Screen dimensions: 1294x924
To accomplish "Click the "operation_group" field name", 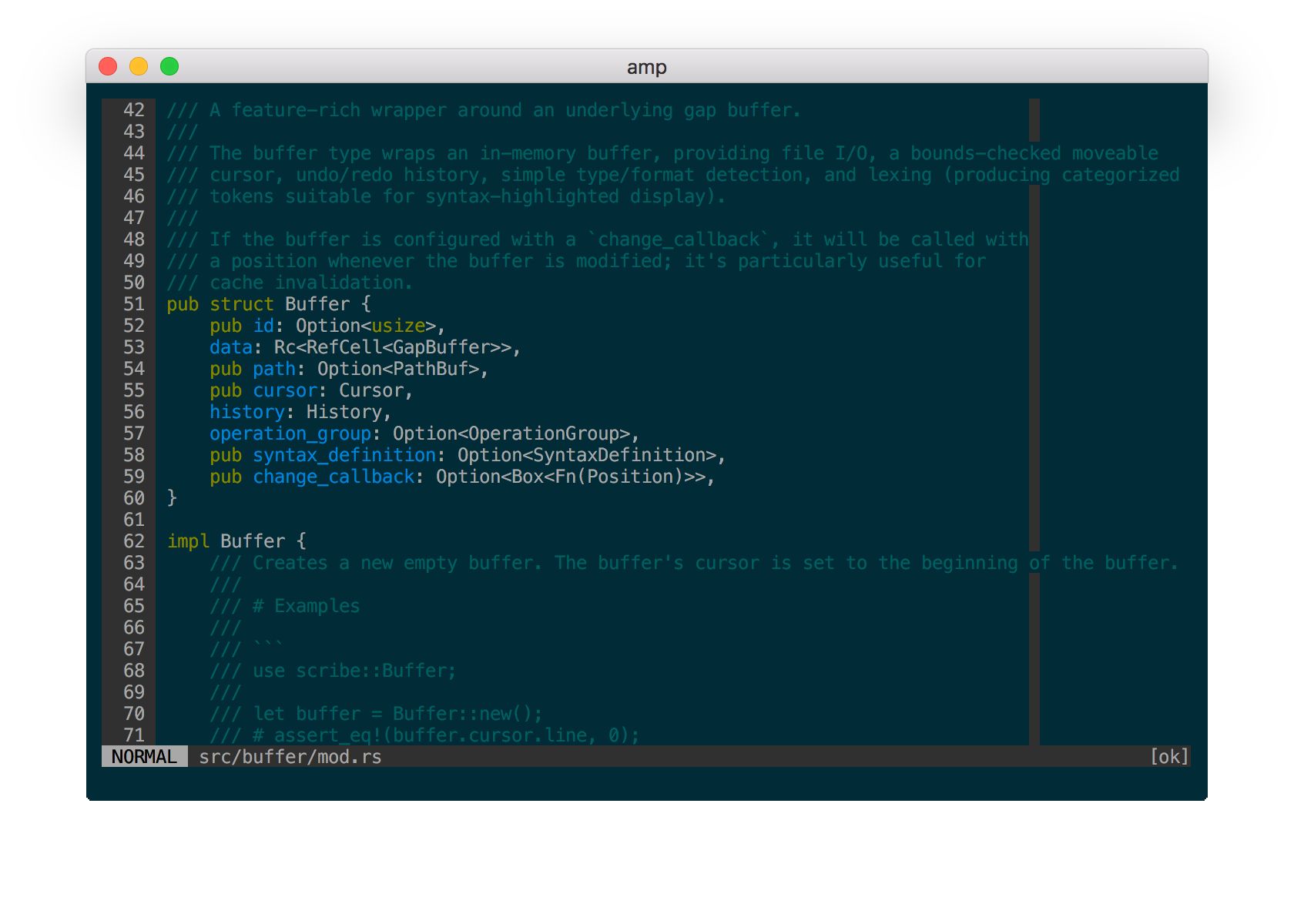I will [x=290, y=434].
